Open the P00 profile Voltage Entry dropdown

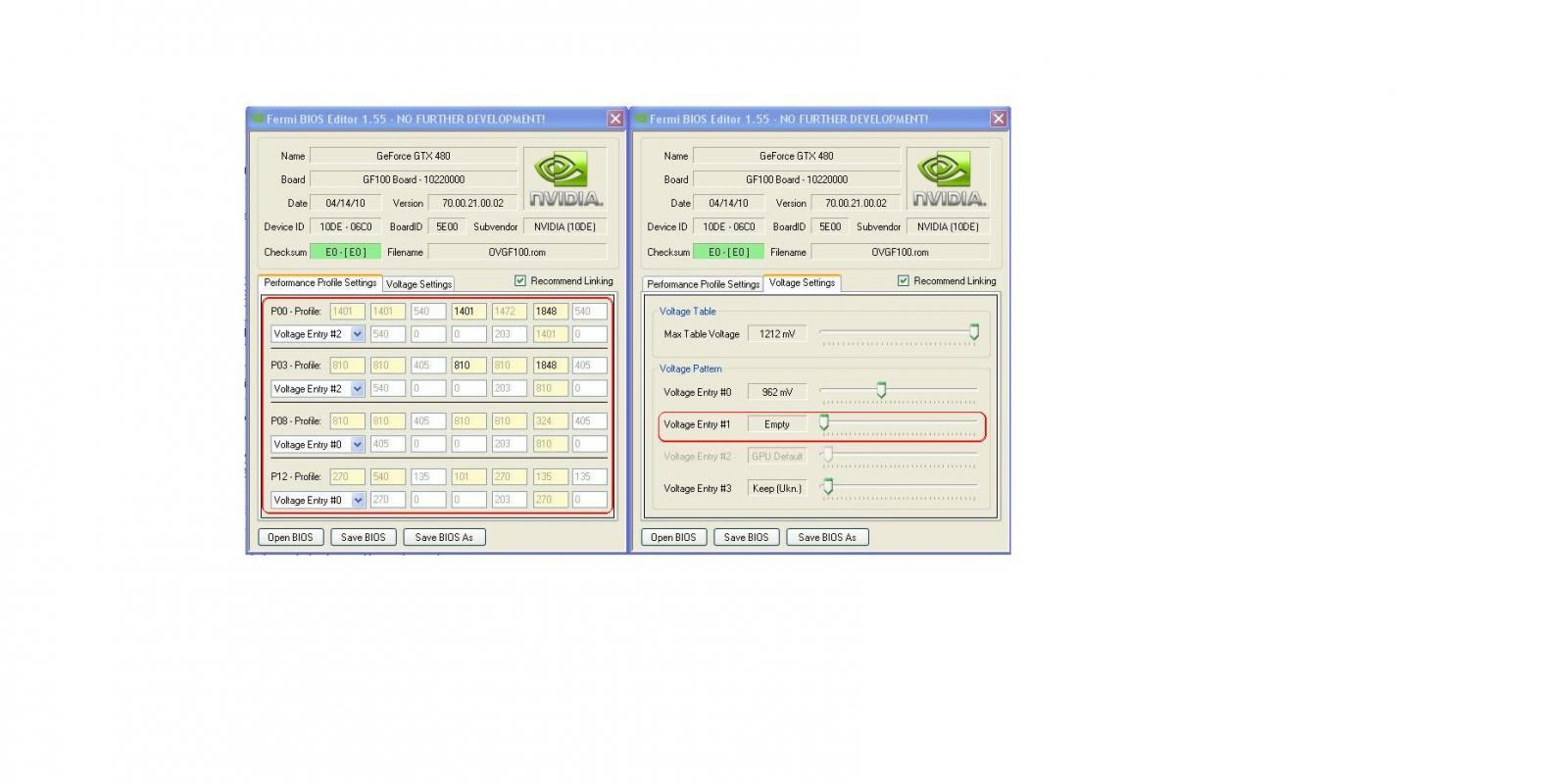[358, 334]
